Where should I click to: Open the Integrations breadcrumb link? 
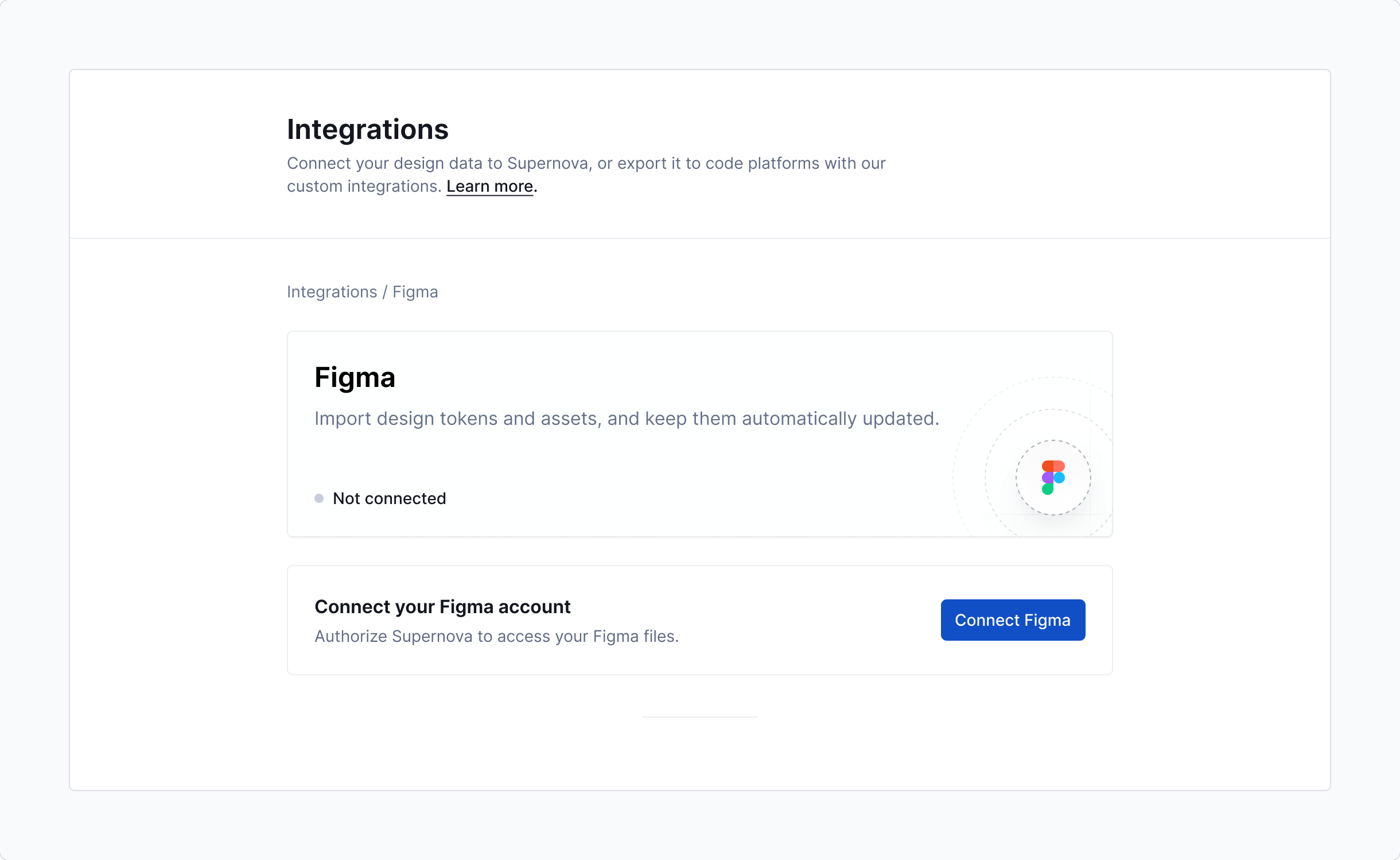tap(333, 292)
